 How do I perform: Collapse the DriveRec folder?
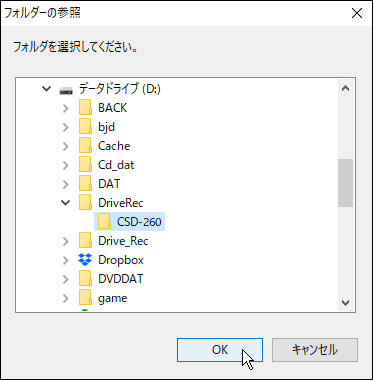pyautogui.click(x=66, y=203)
